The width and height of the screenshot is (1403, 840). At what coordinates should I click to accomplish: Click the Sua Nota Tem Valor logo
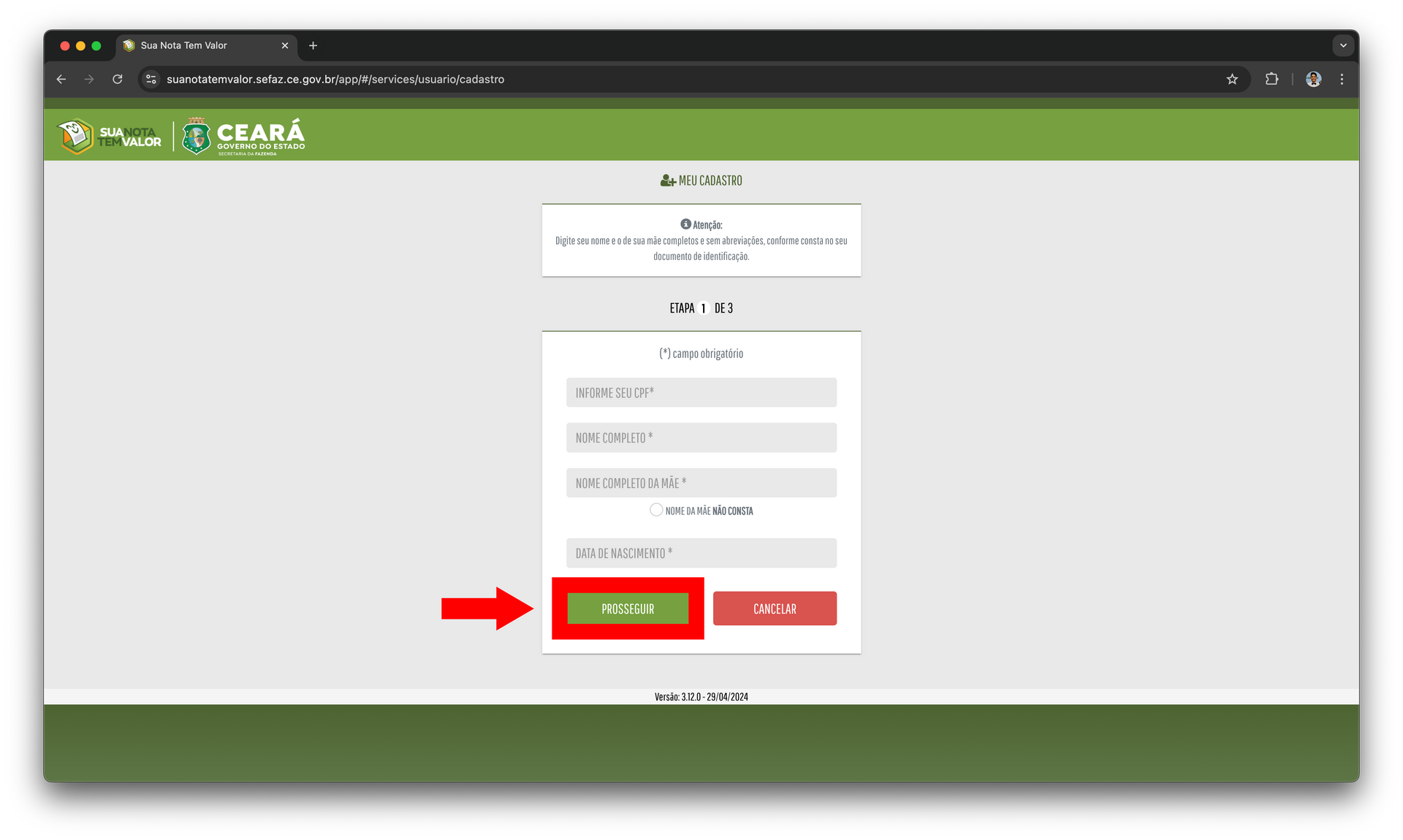110,136
